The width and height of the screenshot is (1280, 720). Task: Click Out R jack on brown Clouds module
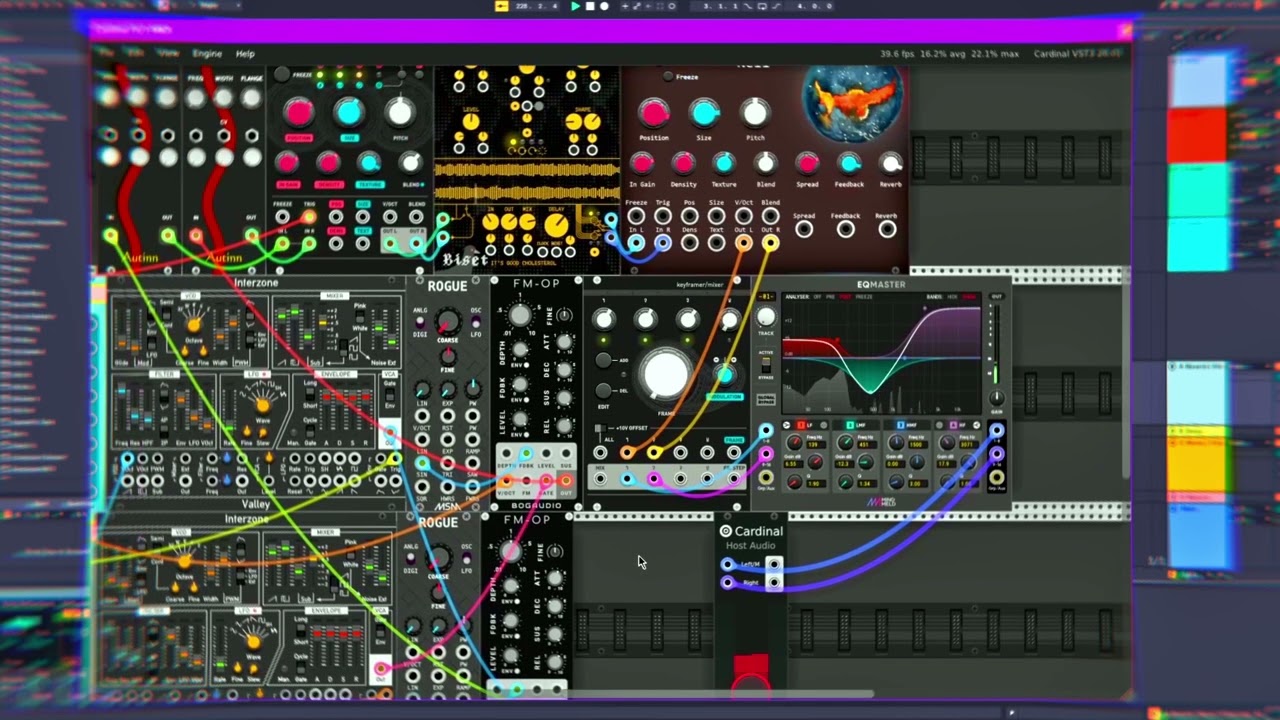770,242
